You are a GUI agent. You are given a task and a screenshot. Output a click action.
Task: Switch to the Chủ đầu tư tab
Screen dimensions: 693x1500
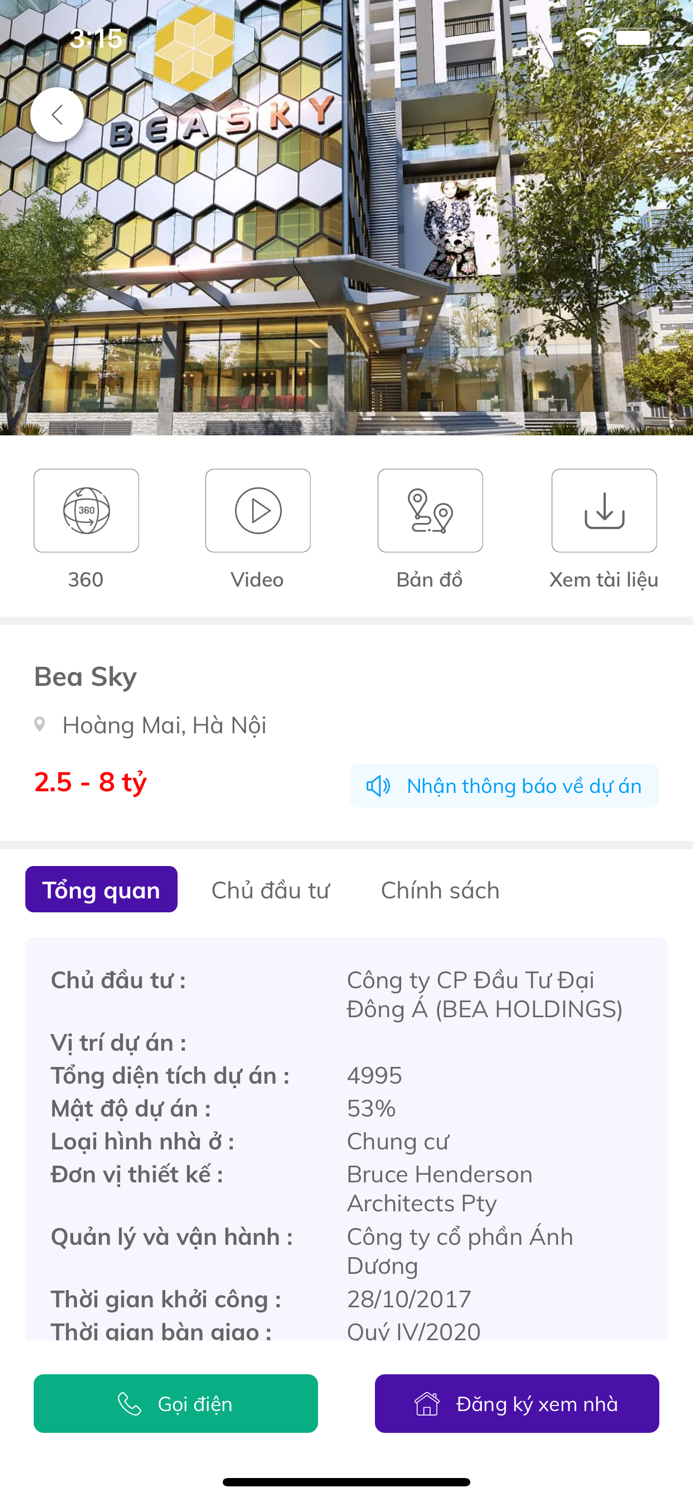(x=271, y=890)
